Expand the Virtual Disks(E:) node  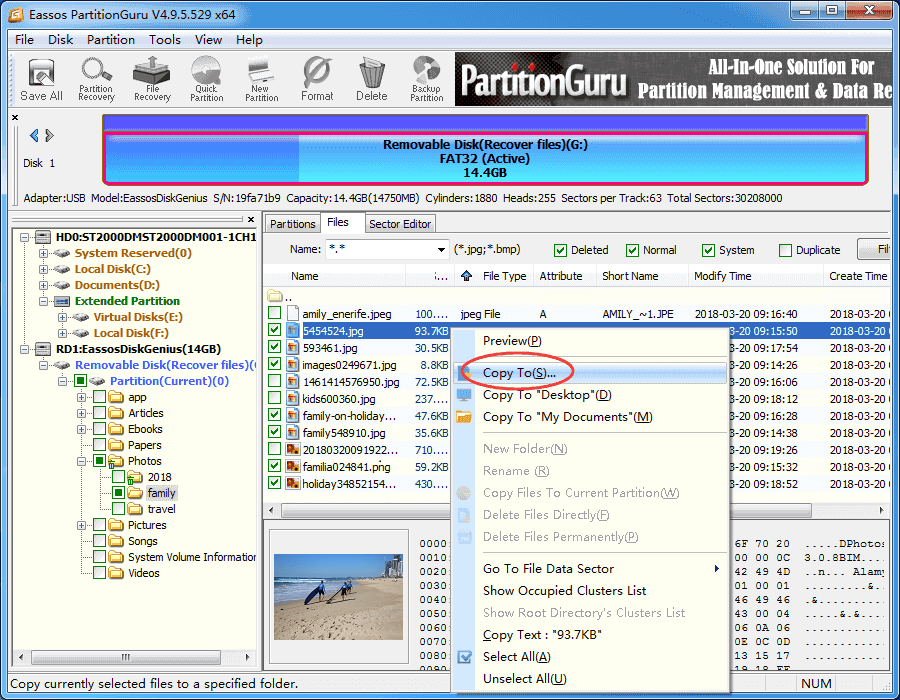pyautogui.click(x=62, y=317)
